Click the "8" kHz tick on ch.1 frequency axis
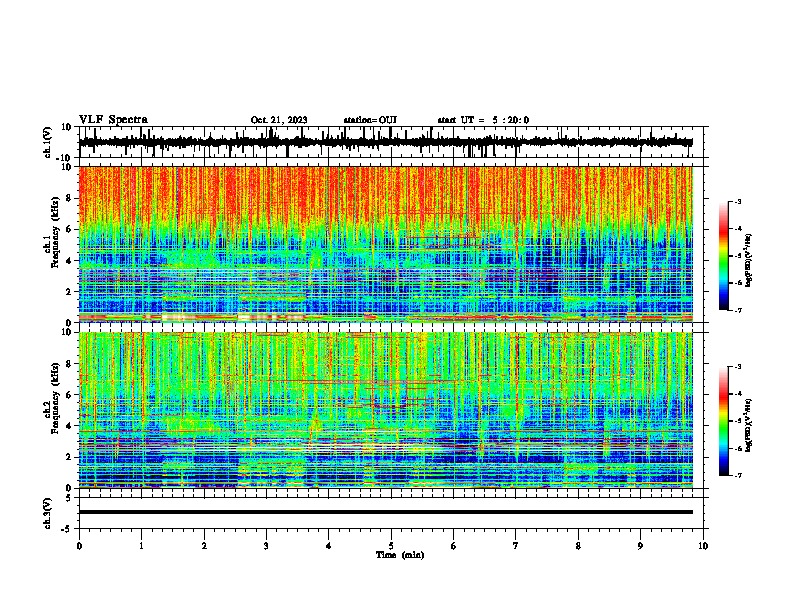This screenshot has width=792, height=612. (x=70, y=198)
